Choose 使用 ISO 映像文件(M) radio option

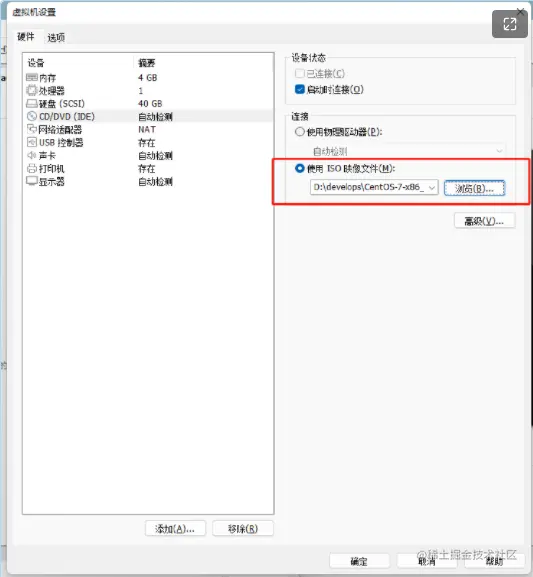(300, 169)
